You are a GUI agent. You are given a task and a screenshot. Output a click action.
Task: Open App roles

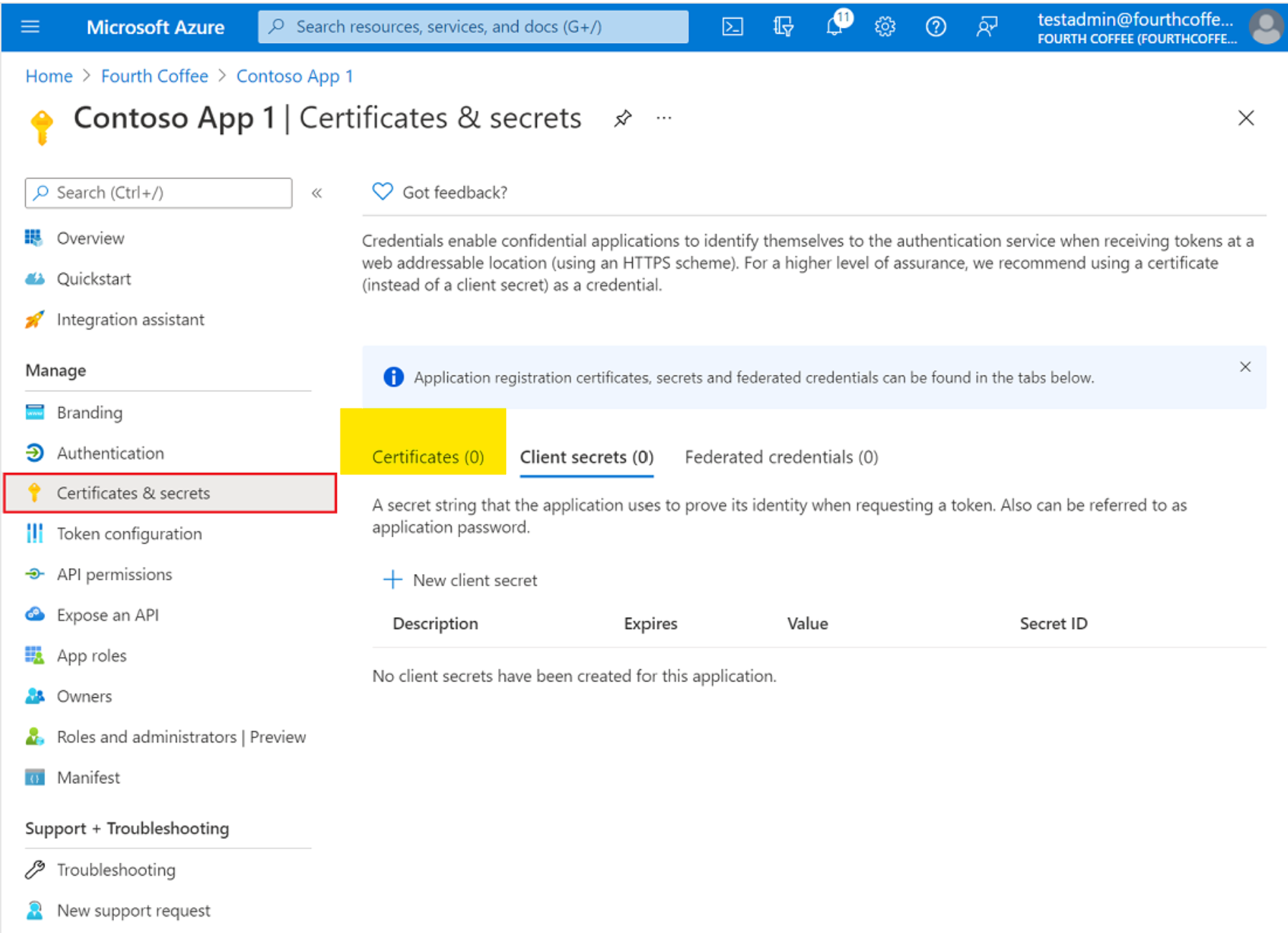point(91,656)
